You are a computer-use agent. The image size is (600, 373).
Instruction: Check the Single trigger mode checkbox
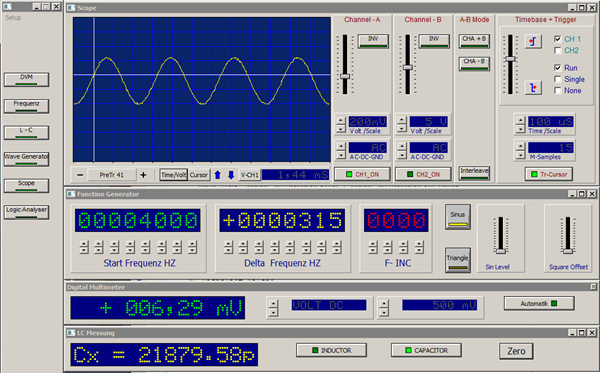tap(558, 79)
